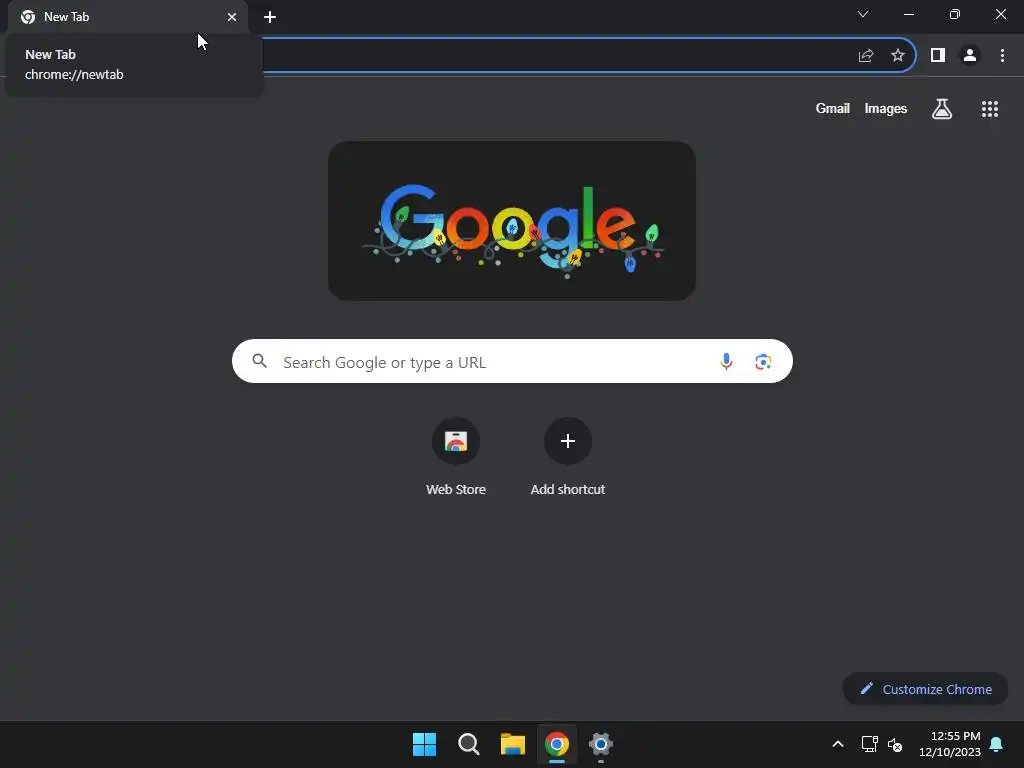1024x768 pixels.
Task: Click the Customize Chrome button
Action: [925, 689]
